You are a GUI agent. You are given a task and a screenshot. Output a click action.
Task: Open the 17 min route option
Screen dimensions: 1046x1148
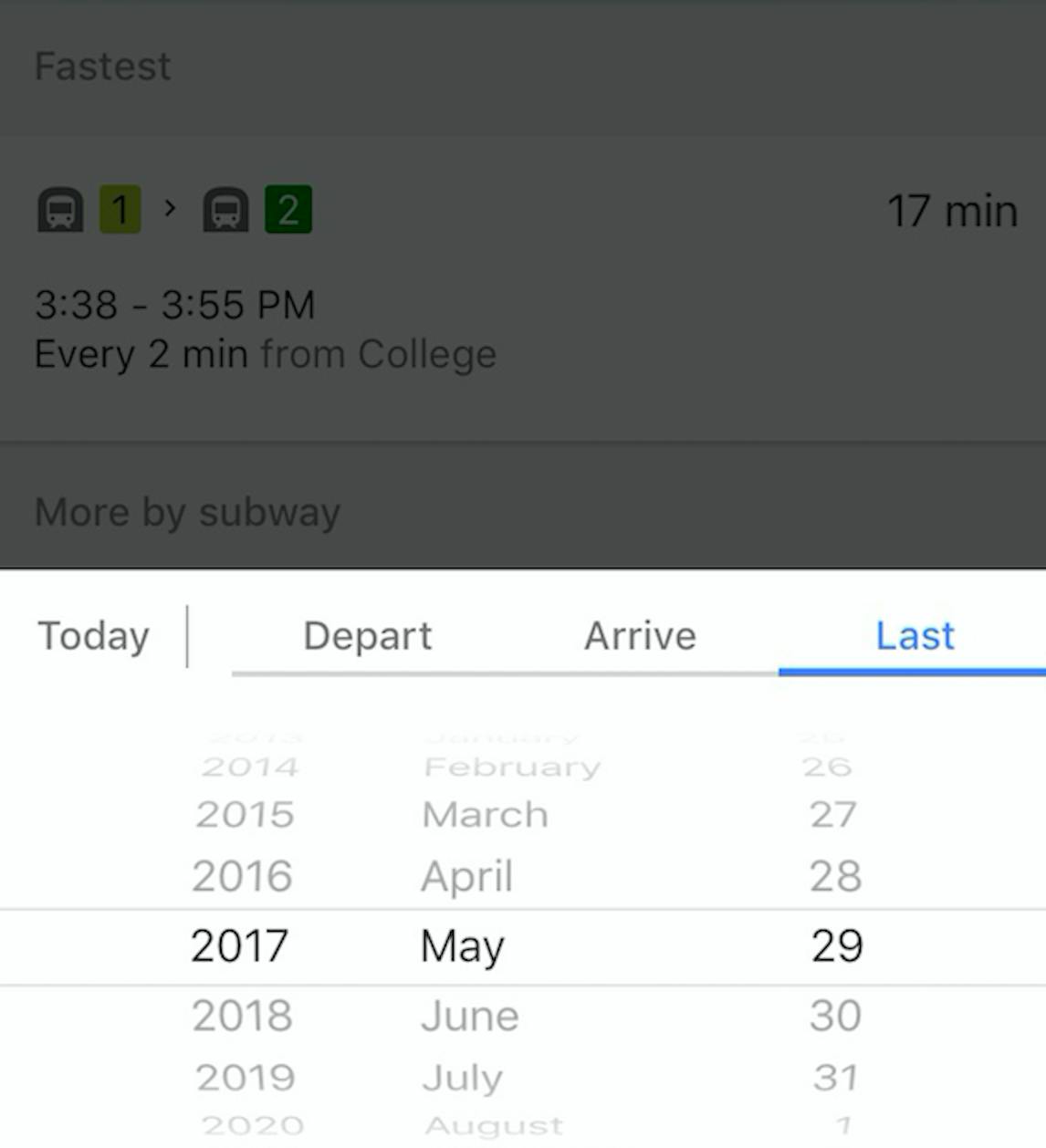click(523, 287)
